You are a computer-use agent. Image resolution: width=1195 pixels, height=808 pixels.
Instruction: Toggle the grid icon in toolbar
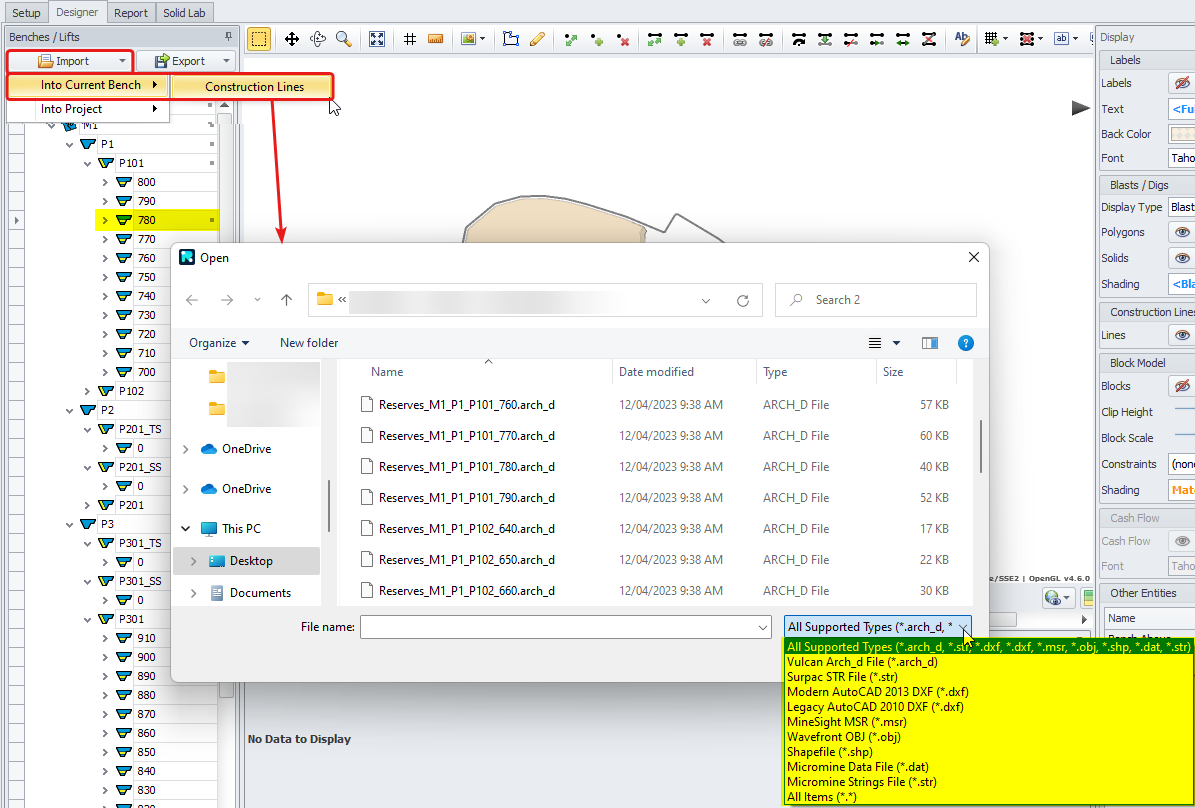[x=410, y=39]
